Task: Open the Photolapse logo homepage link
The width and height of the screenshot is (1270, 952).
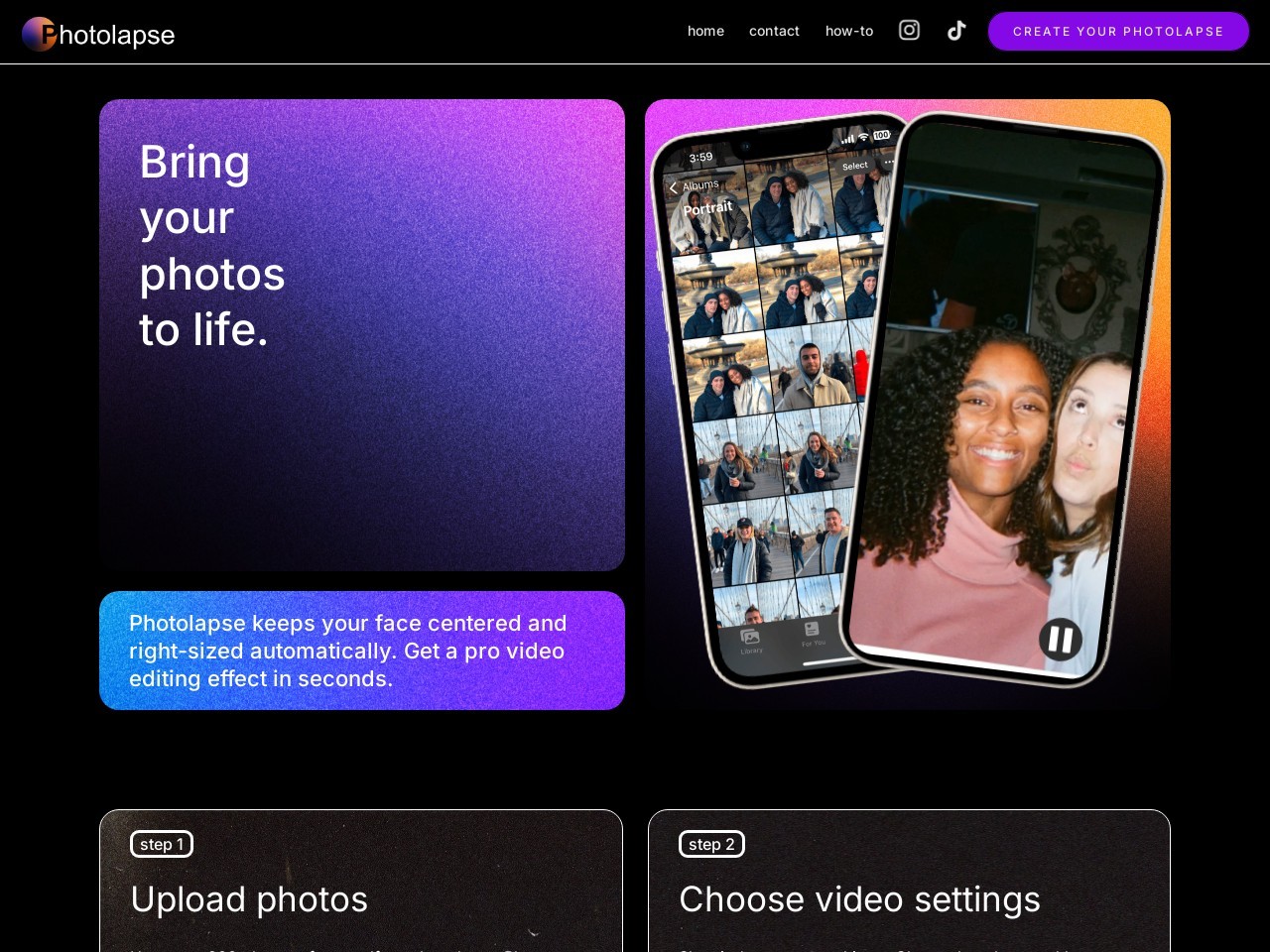Action: pos(98,35)
